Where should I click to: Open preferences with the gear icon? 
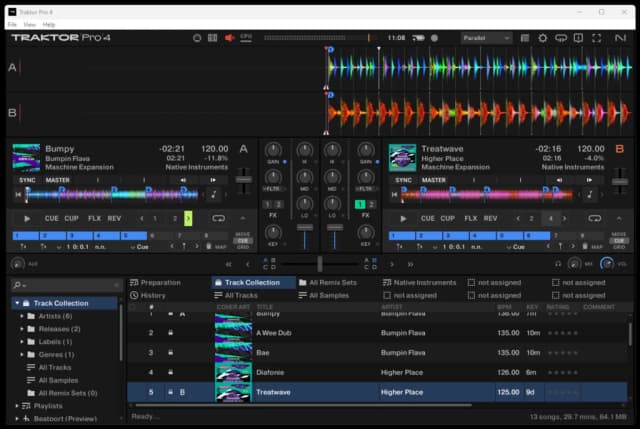pyautogui.click(x=542, y=38)
